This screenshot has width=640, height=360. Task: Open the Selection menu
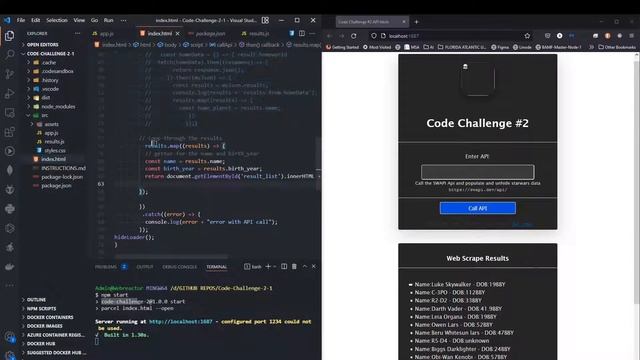click(x=57, y=20)
